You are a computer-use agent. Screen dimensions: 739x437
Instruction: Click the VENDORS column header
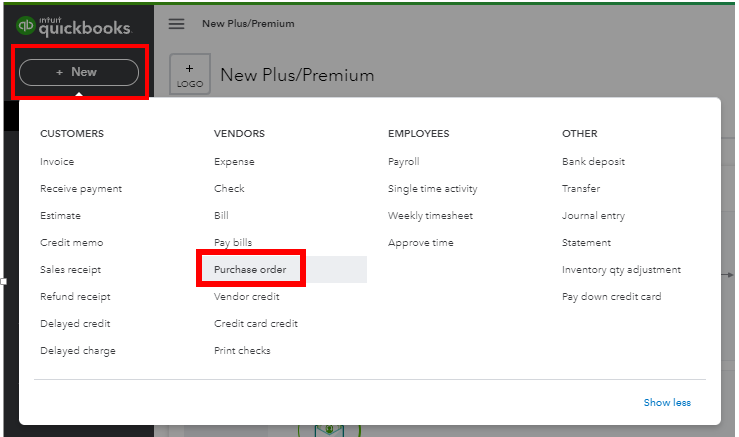click(239, 133)
